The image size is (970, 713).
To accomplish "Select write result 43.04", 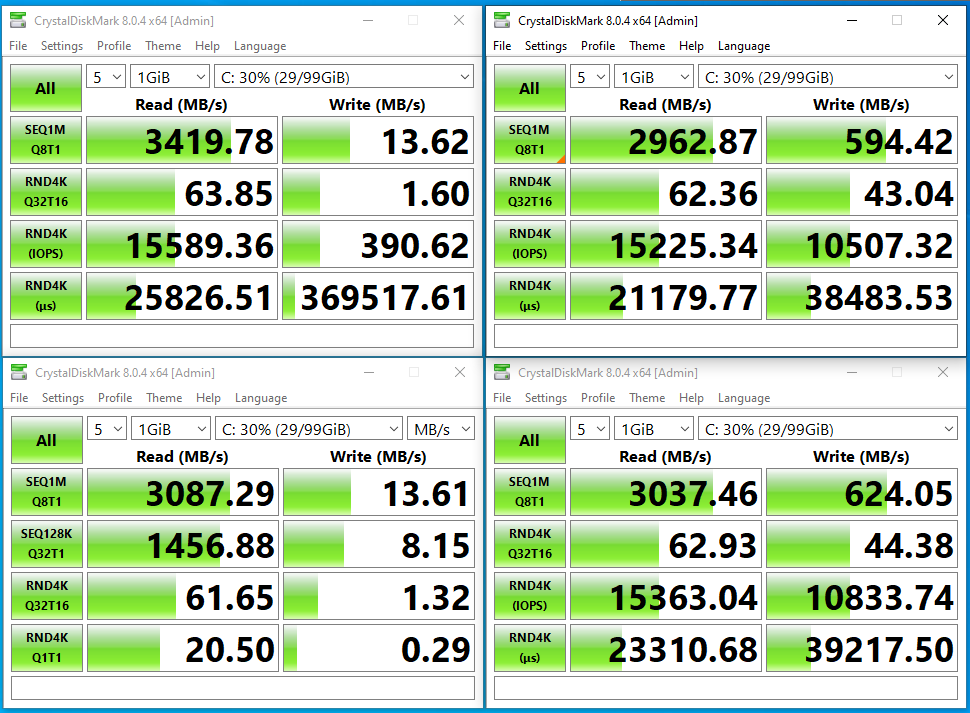I will coord(862,192).
